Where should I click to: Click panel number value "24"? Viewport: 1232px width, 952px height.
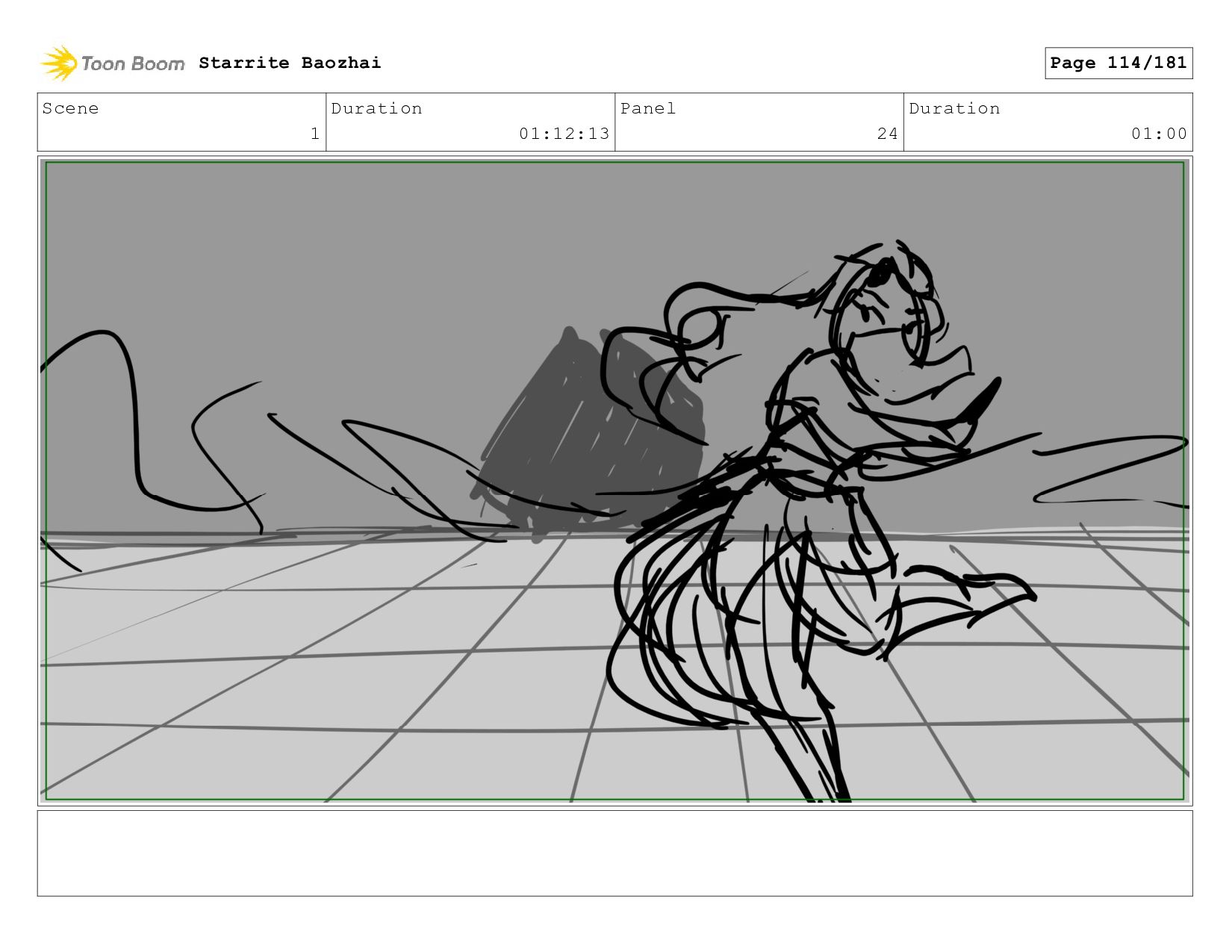887,134
